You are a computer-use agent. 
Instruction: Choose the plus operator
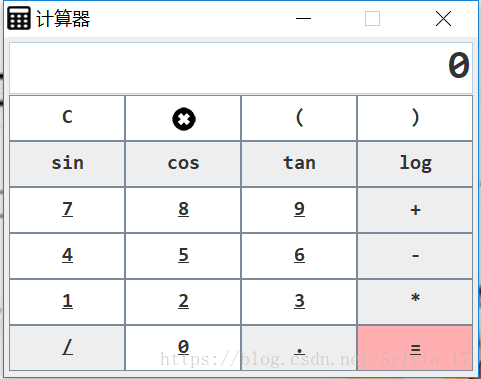tap(415, 210)
